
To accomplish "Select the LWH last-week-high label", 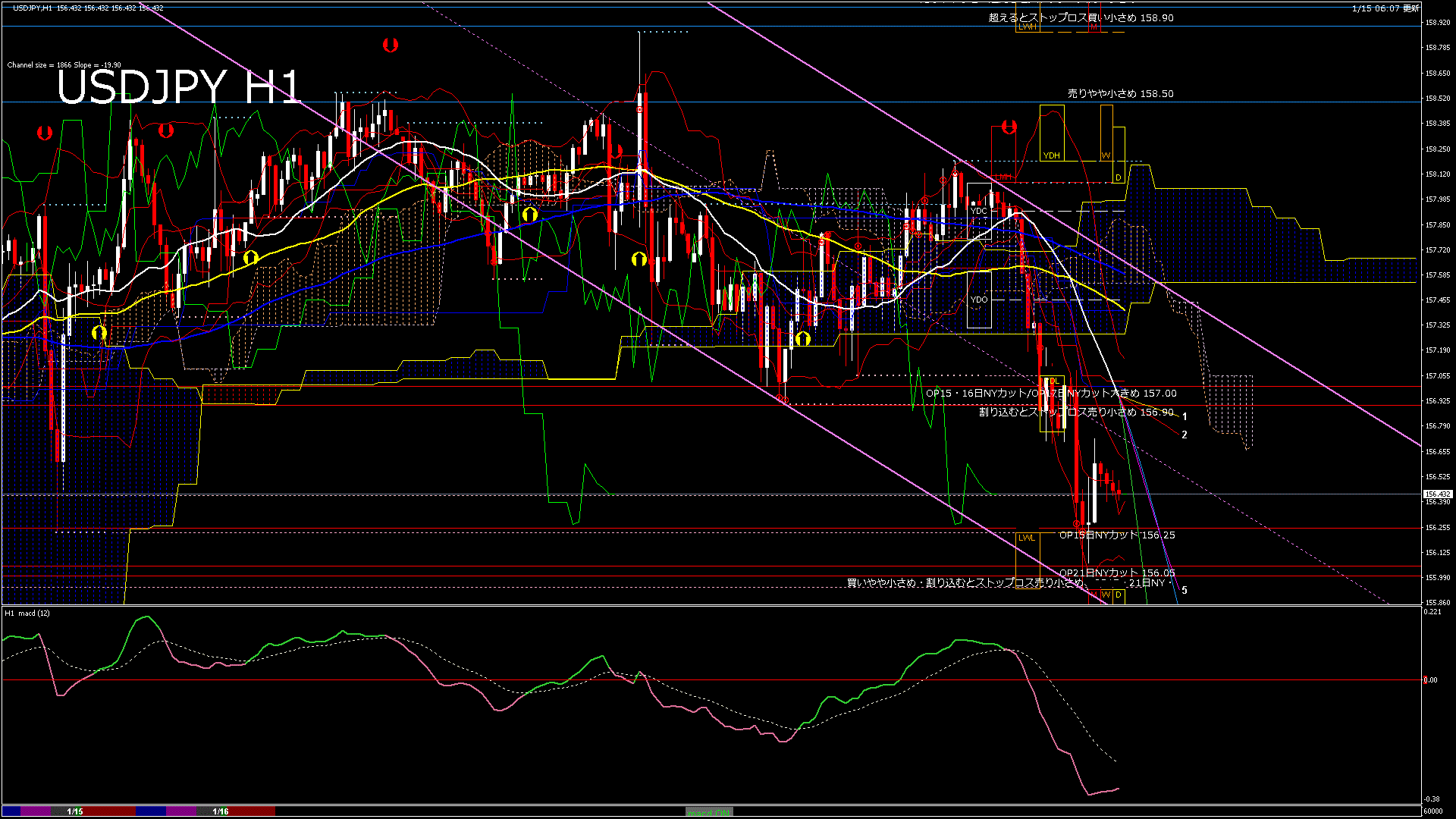I will [1027, 27].
